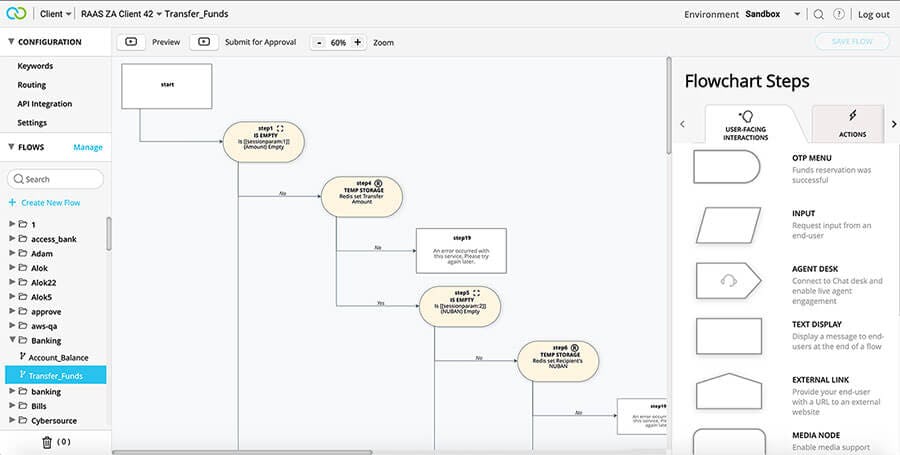Click expand icon on step1 node
This screenshot has width=900, height=455.
coord(280,129)
